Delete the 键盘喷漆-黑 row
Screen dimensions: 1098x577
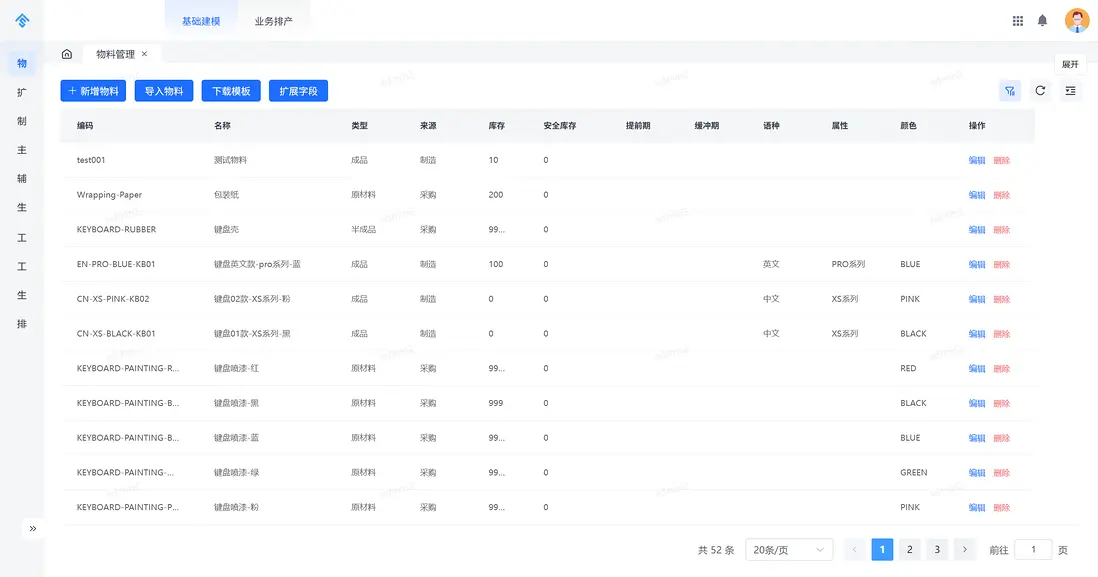point(1001,403)
